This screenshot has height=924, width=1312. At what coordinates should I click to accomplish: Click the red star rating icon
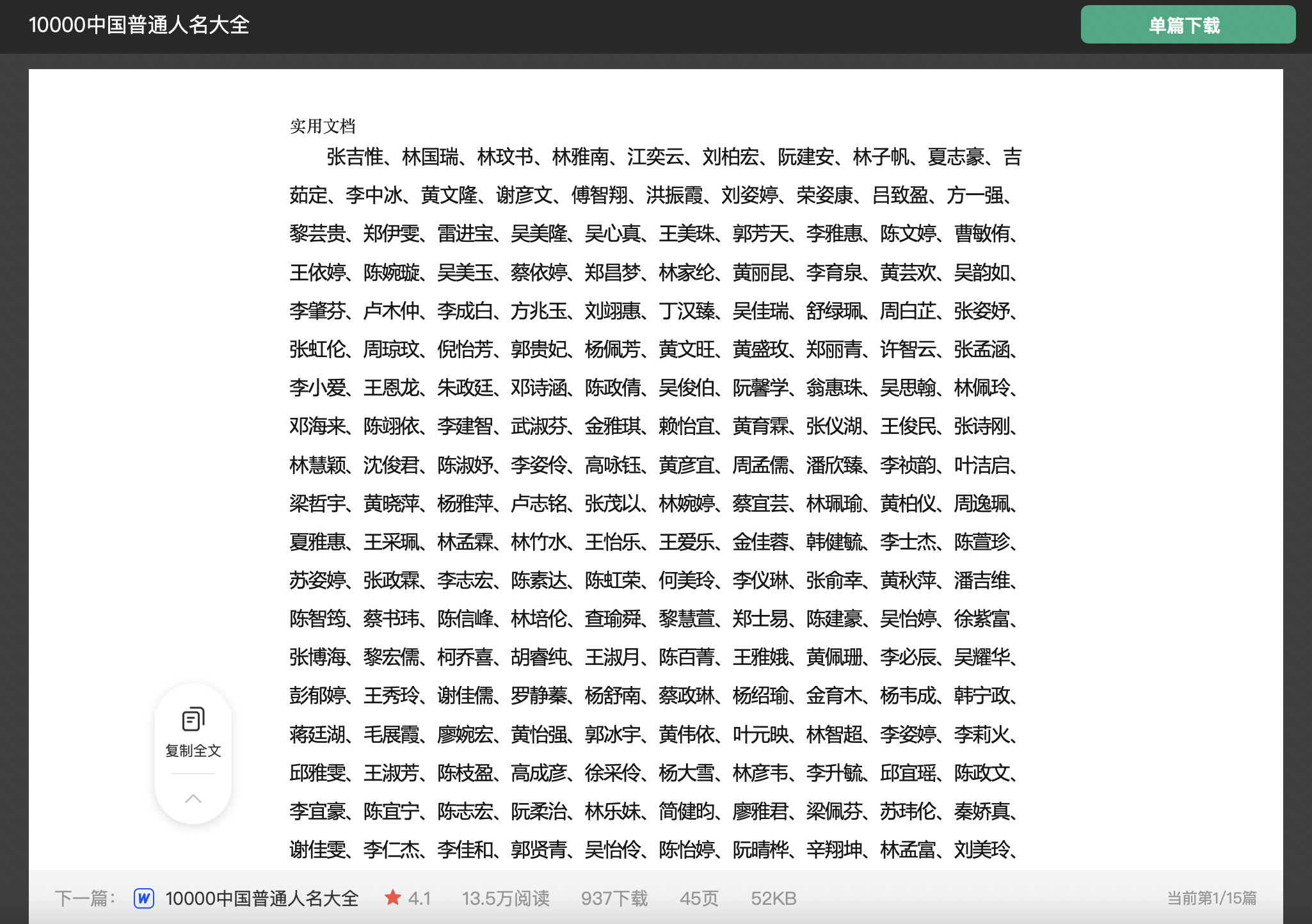tap(392, 898)
